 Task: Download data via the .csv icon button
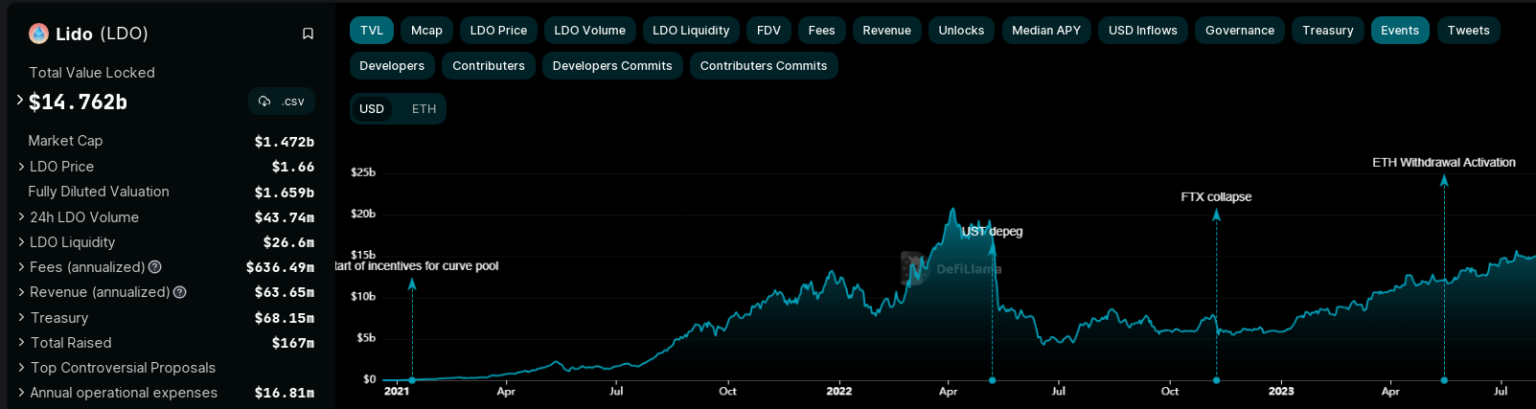(x=281, y=101)
